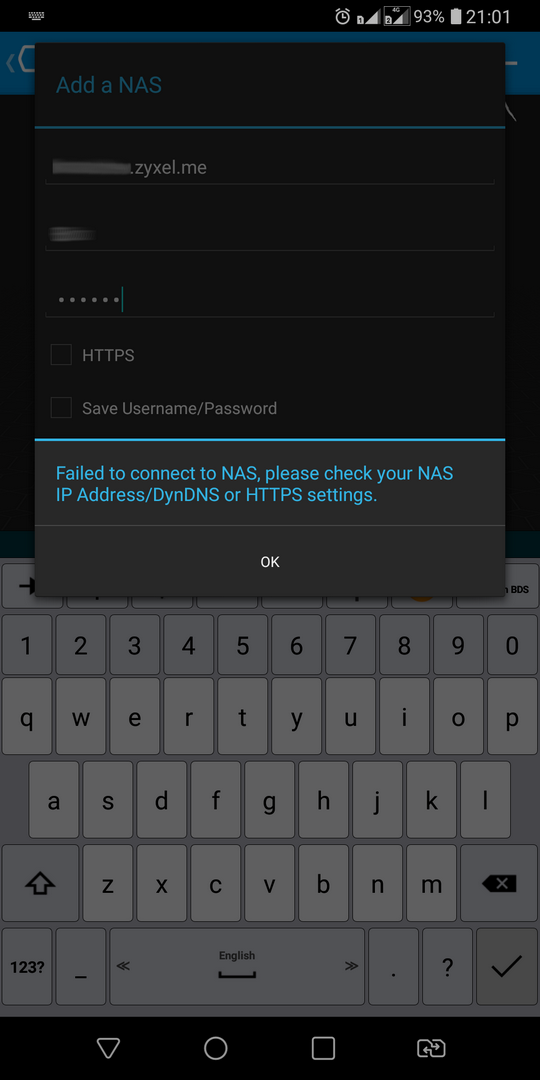Tap the battery status icon

(x=455, y=17)
